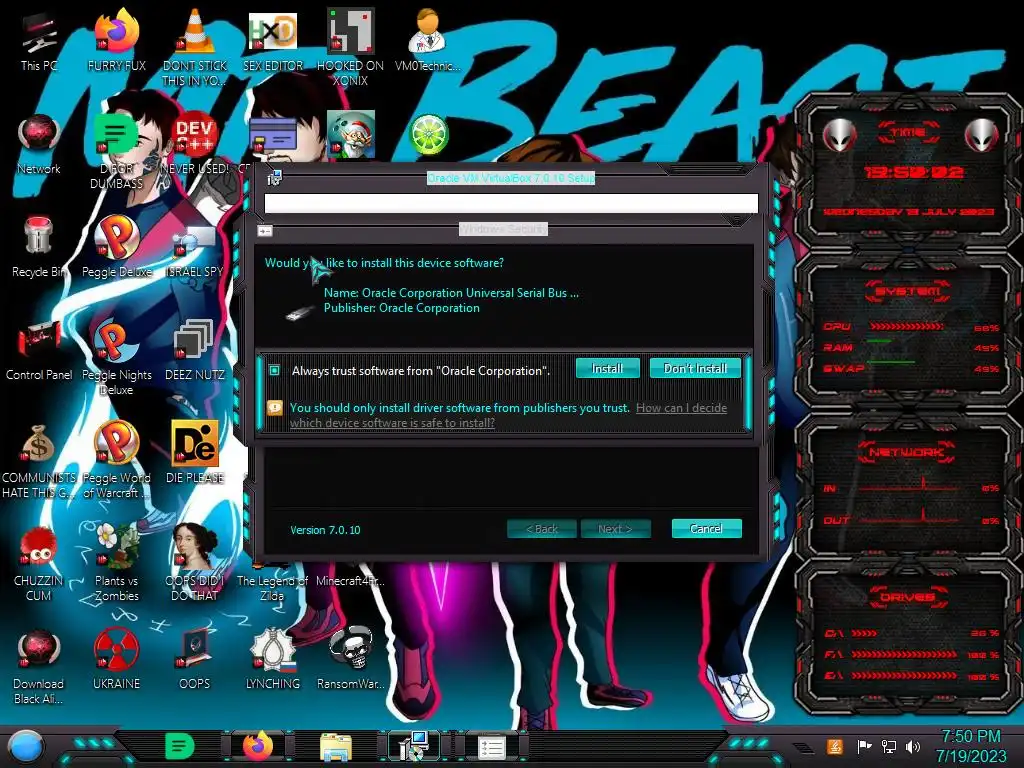This screenshot has width=1024, height=768.
Task: Select the OOPS DID I DO THAT icon
Action: click(195, 563)
